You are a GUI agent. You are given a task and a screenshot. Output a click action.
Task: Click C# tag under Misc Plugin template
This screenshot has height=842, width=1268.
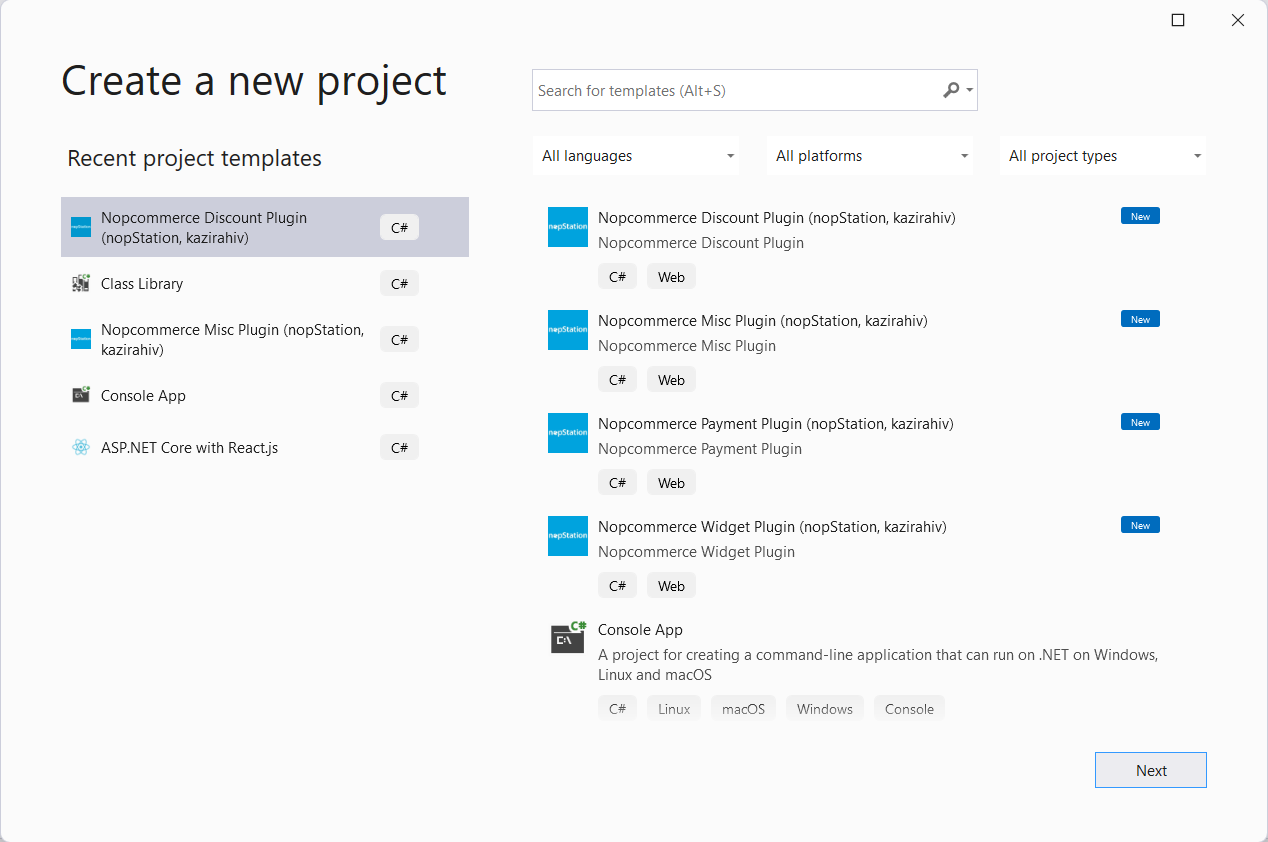click(617, 380)
